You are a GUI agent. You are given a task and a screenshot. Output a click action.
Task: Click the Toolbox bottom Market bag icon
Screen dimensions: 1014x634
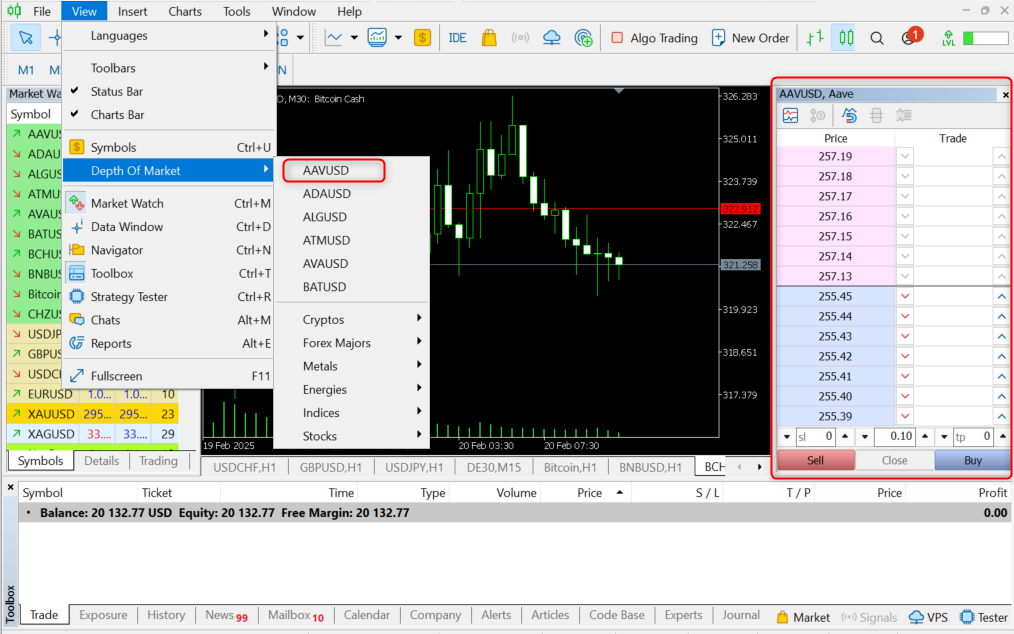(x=782, y=617)
